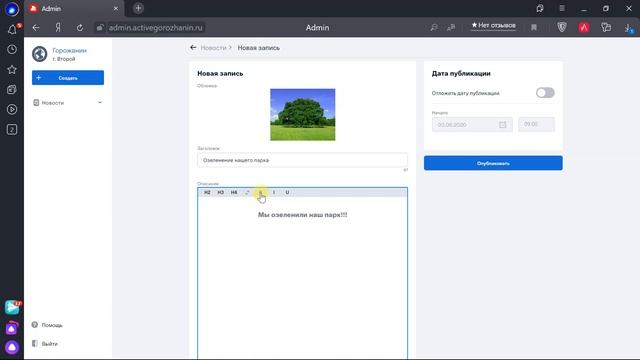Open history clock icon in the browser sidebar

(x=12, y=49)
